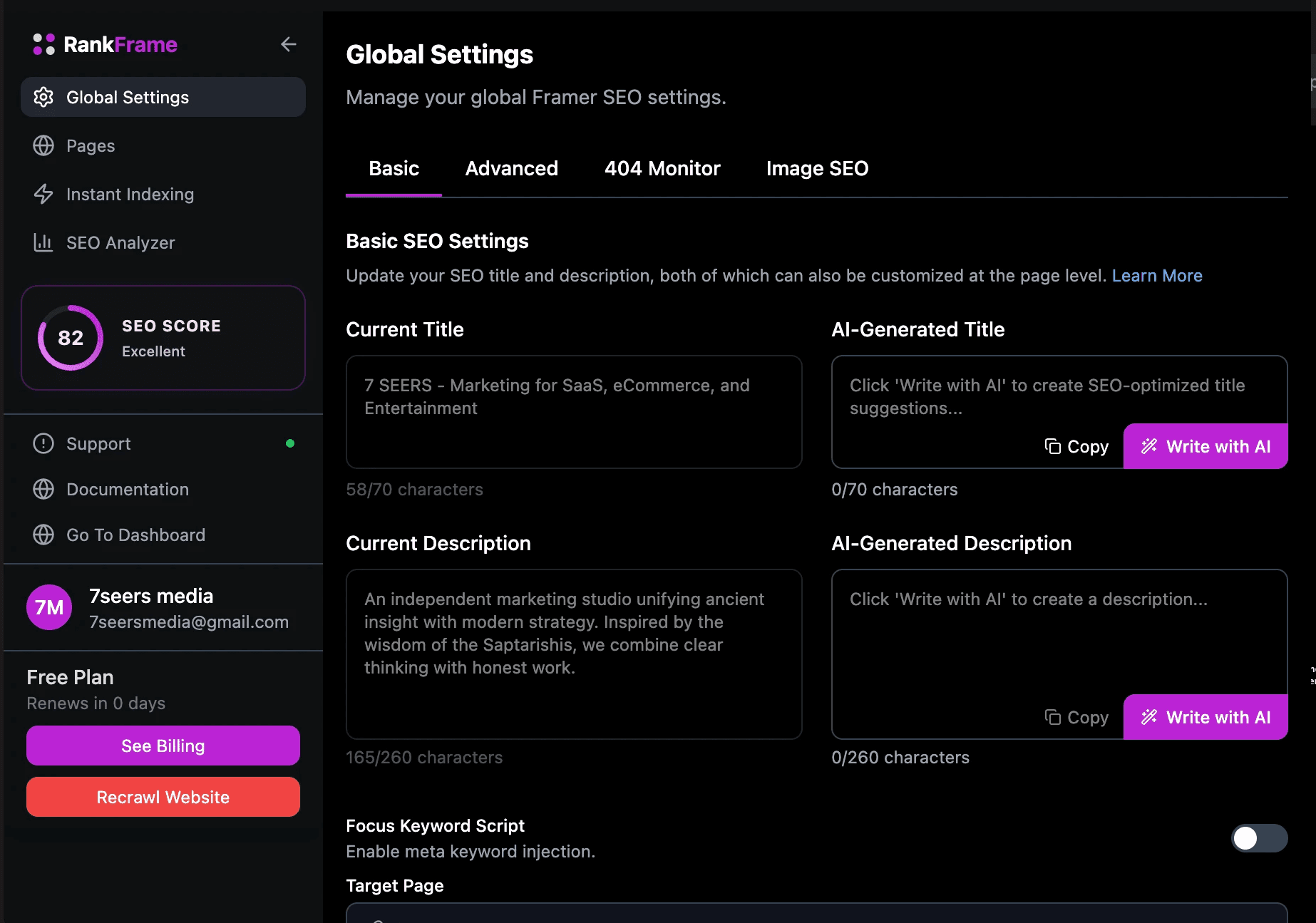Switch to the Advanced tab

[512, 168]
